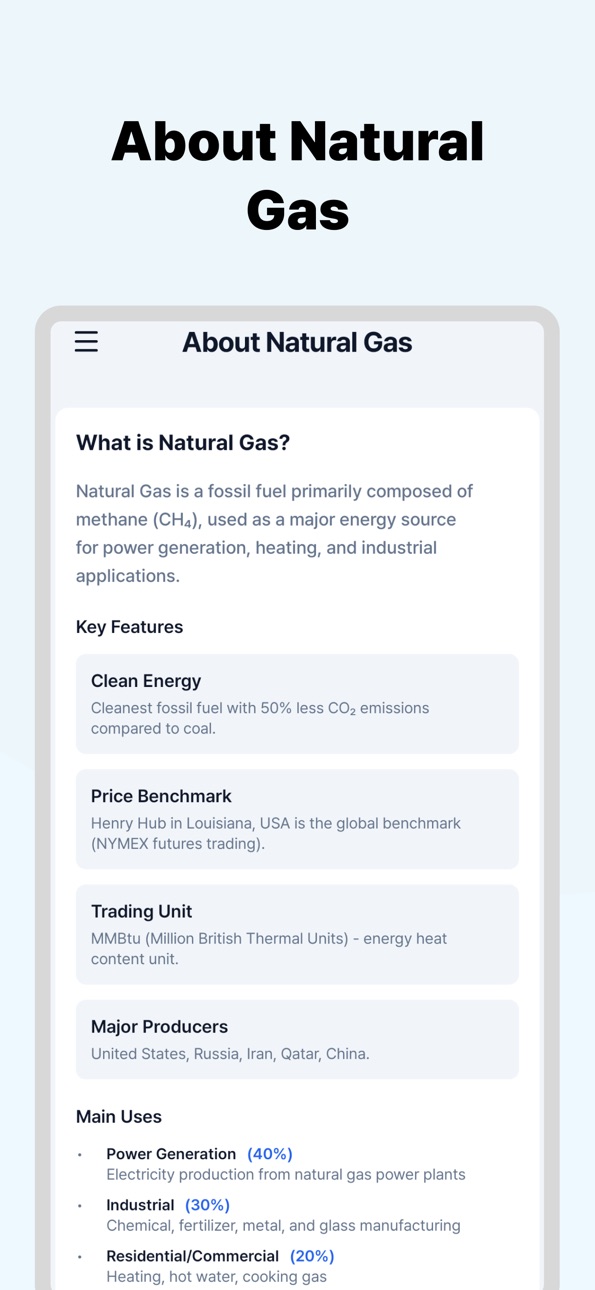Click the natural gas description paragraph
Screen dimensions: 595x1290
tap(275, 533)
